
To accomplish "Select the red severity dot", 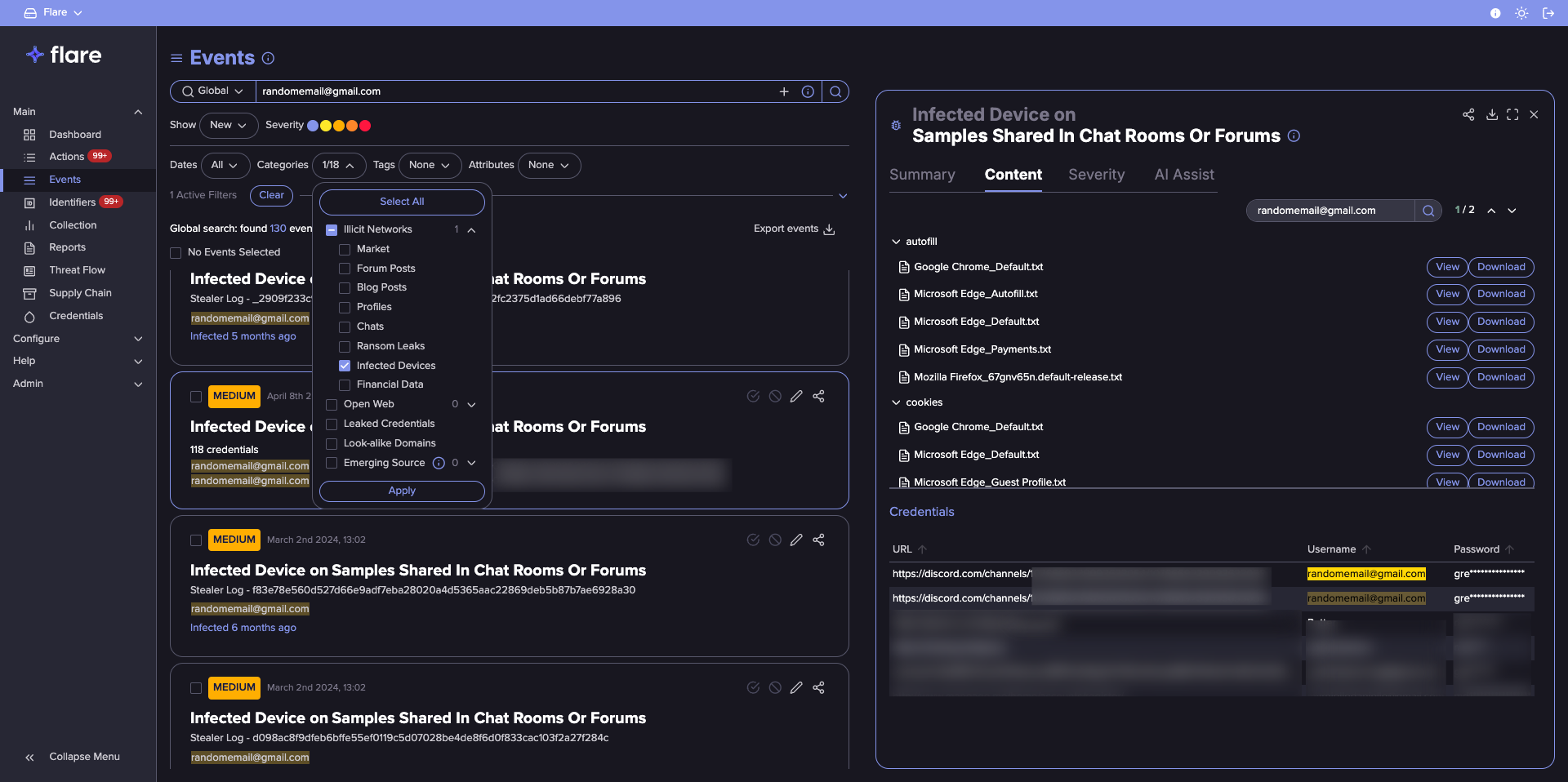I will click(365, 126).
